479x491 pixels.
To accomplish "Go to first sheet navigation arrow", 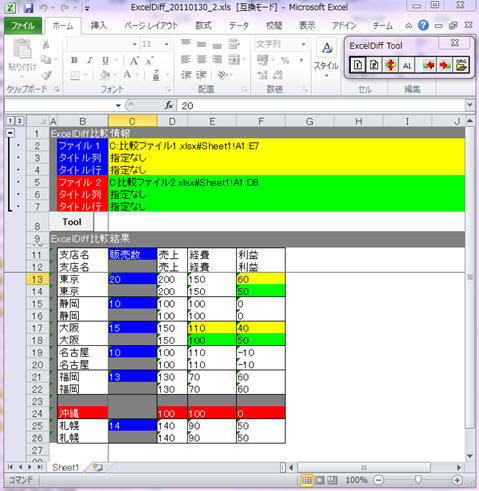I will (10, 467).
